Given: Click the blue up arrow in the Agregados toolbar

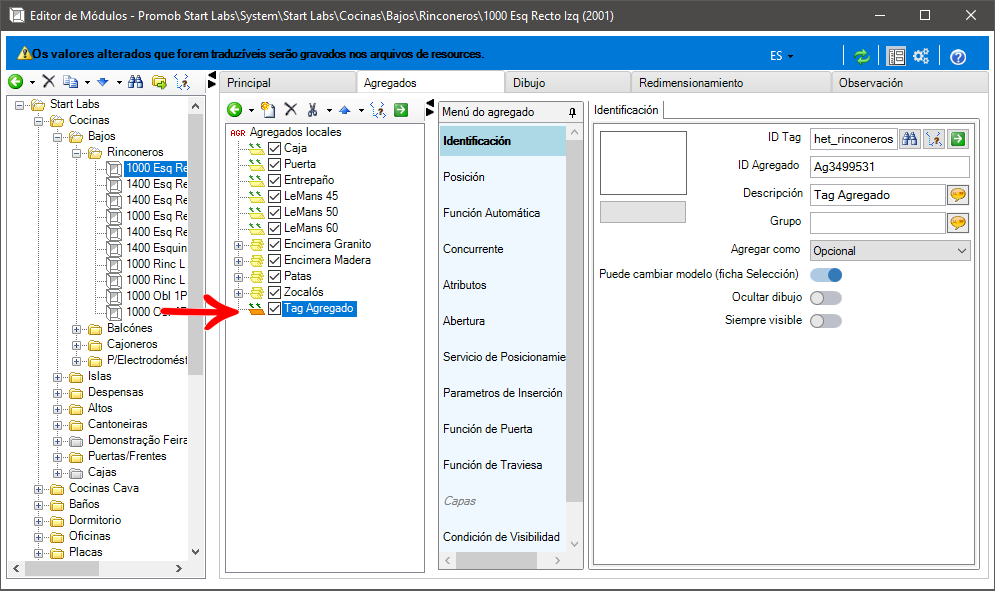Looking at the screenshot, I should [344, 110].
